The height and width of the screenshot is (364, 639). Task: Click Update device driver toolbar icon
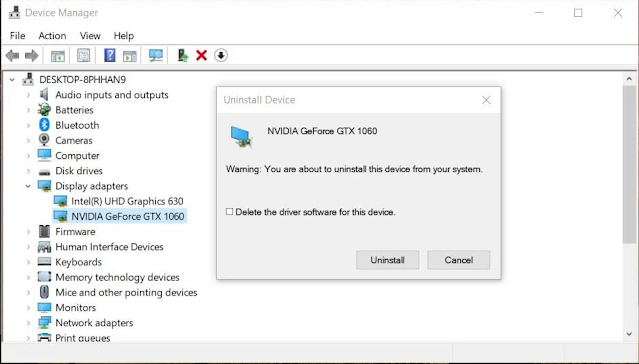pos(183,55)
